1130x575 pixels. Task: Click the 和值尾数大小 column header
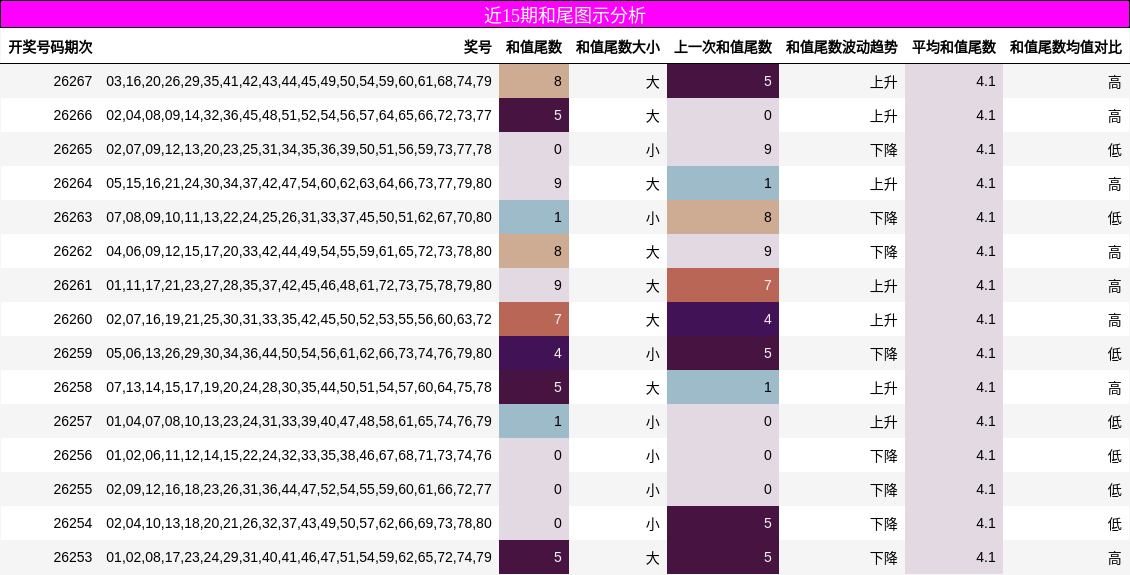[x=617, y=47]
